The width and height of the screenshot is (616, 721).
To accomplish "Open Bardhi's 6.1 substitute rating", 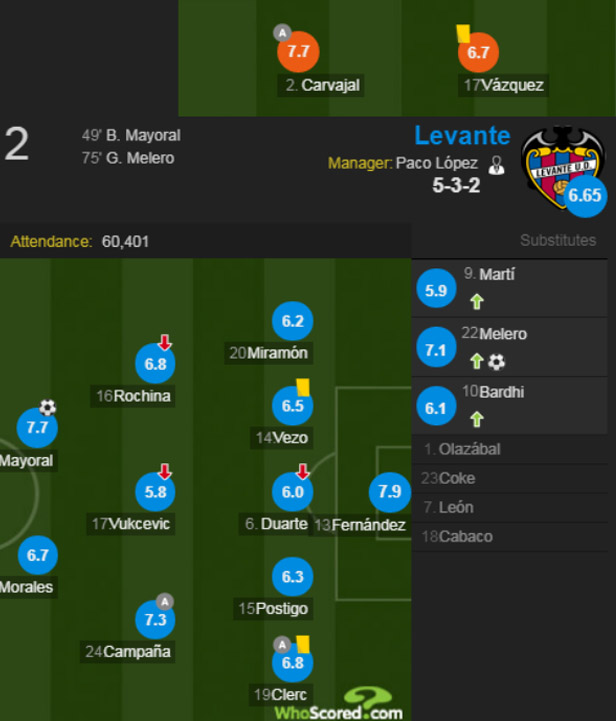I will [436, 407].
